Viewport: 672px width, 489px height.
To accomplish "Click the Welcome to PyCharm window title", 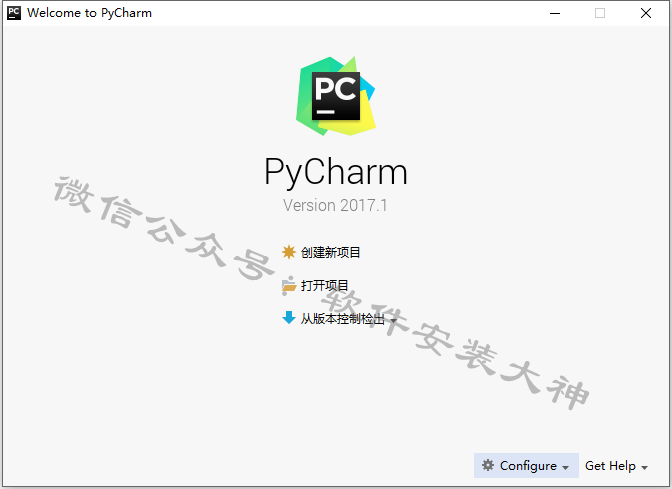I will [x=90, y=13].
